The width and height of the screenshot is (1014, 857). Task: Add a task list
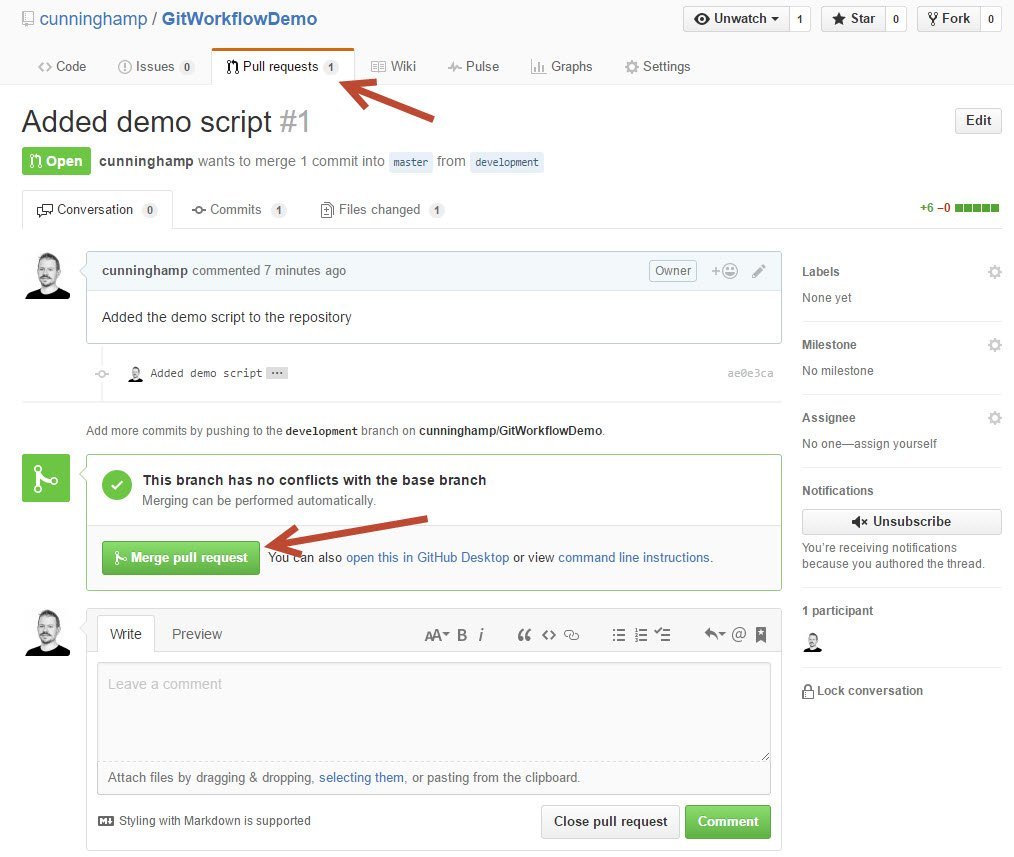[662, 635]
